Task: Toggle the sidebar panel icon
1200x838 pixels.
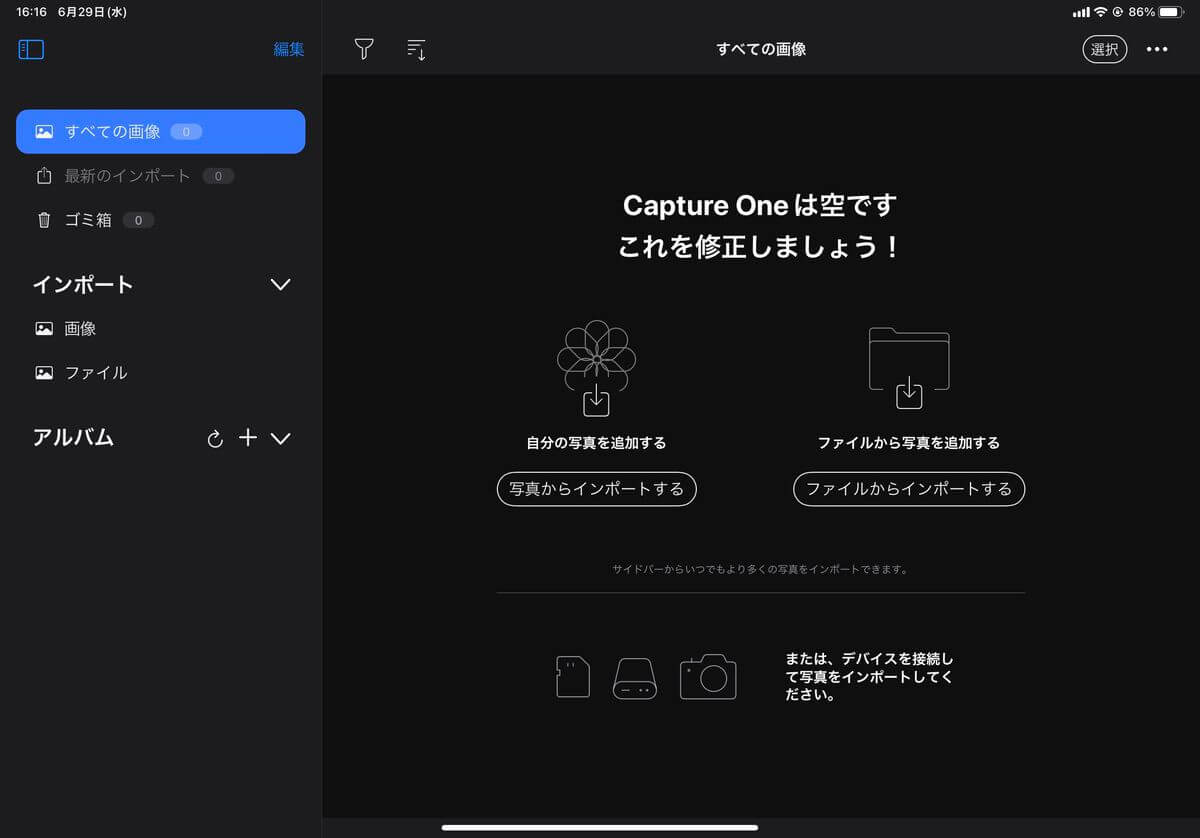Action: click(x=31, y=49)
